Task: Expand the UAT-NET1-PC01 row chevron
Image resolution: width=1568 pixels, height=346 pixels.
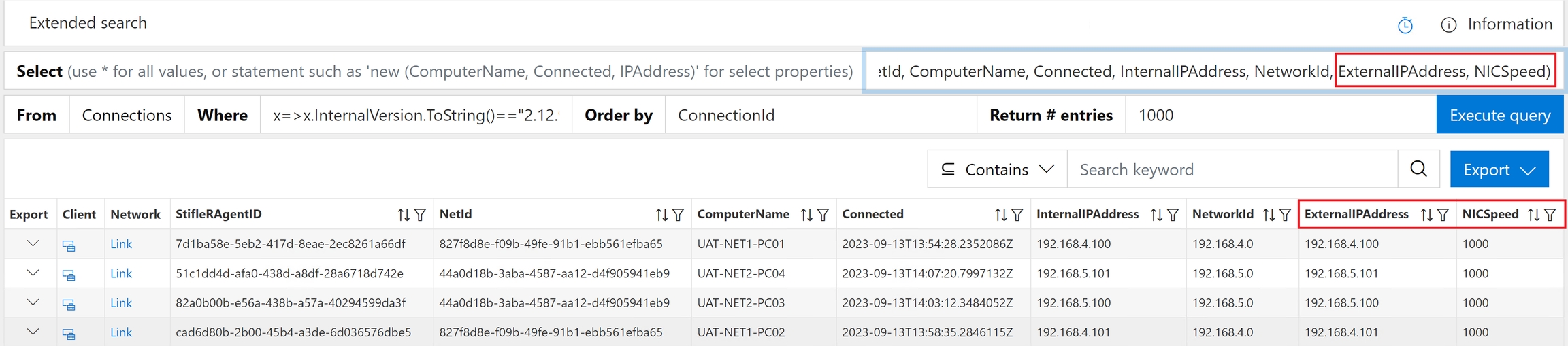Action: 33,244
